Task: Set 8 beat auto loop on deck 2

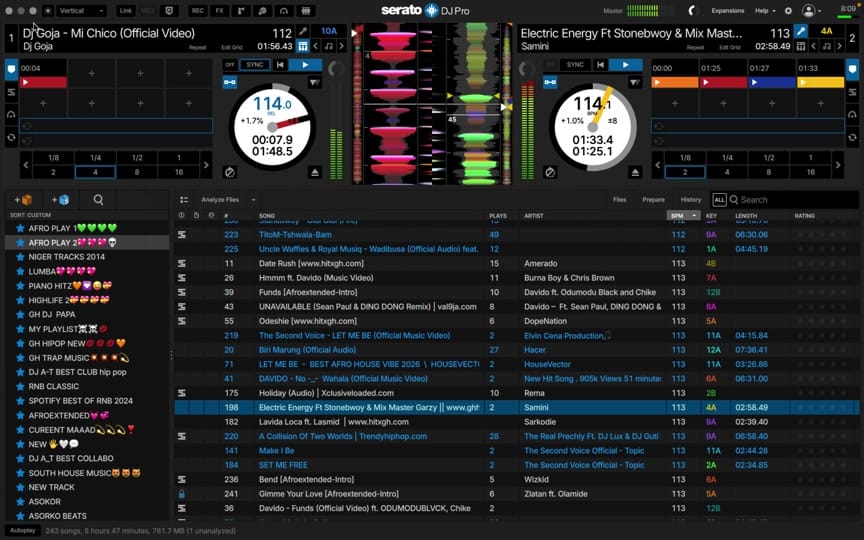Action: tap(769, 172)
